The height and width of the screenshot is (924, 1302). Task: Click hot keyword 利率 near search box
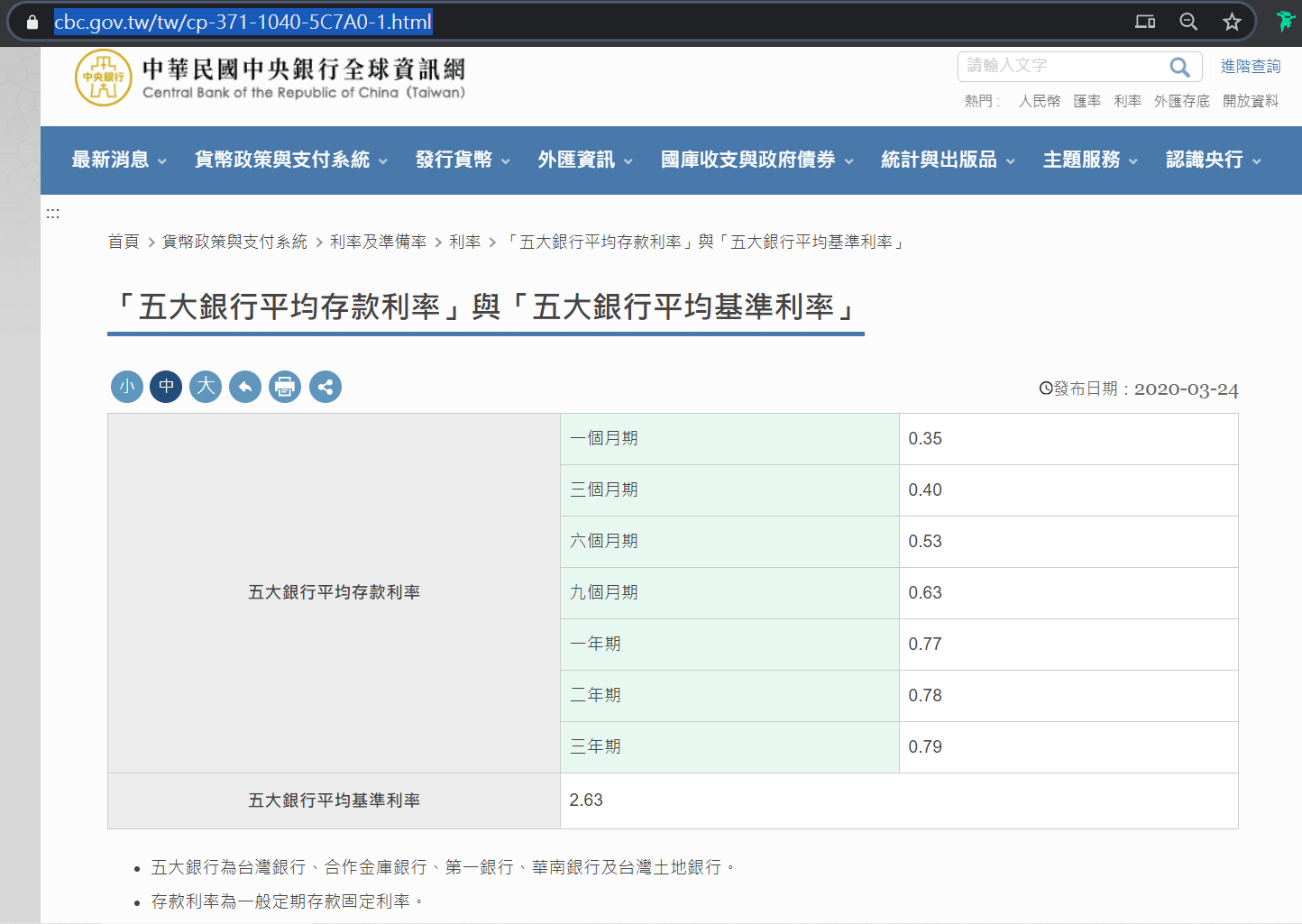click(1127, 101)
